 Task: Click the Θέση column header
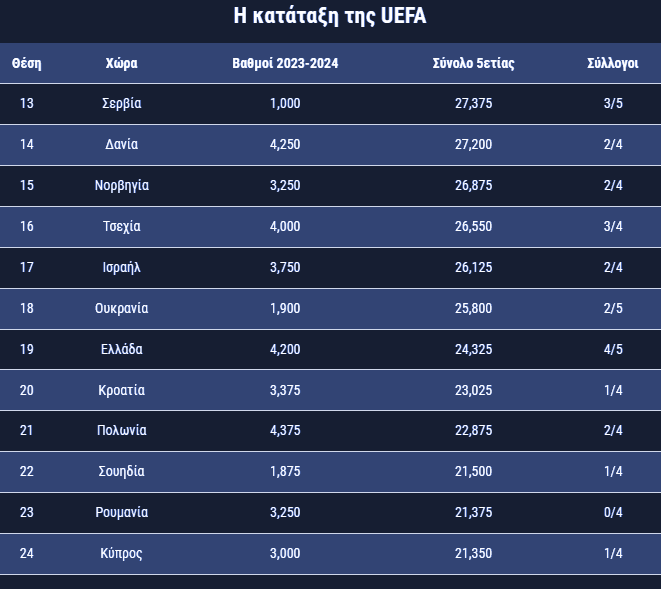click(x=27, y=63)
